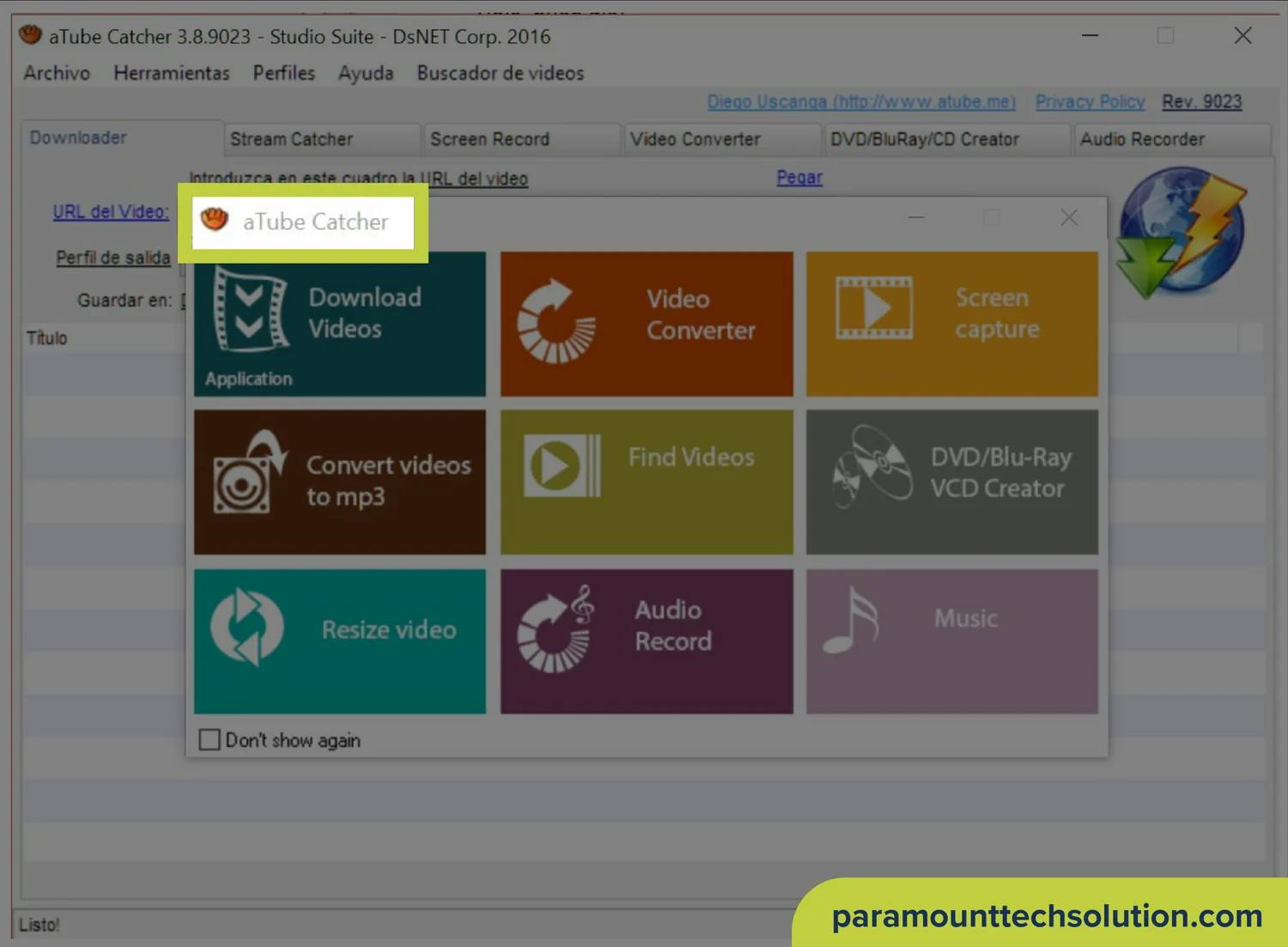The image size is (1288, 947).
Task: Close the main aTube Catcher window
Action: 1242,35
